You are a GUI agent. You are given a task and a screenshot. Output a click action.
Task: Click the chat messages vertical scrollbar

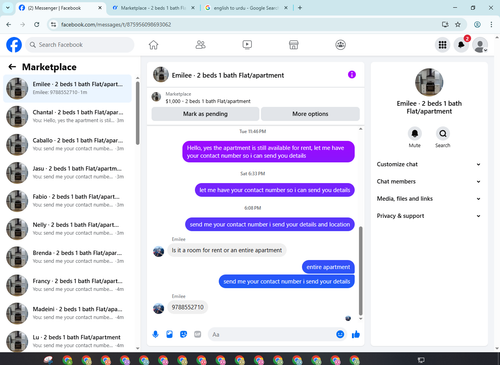point(360,271)
